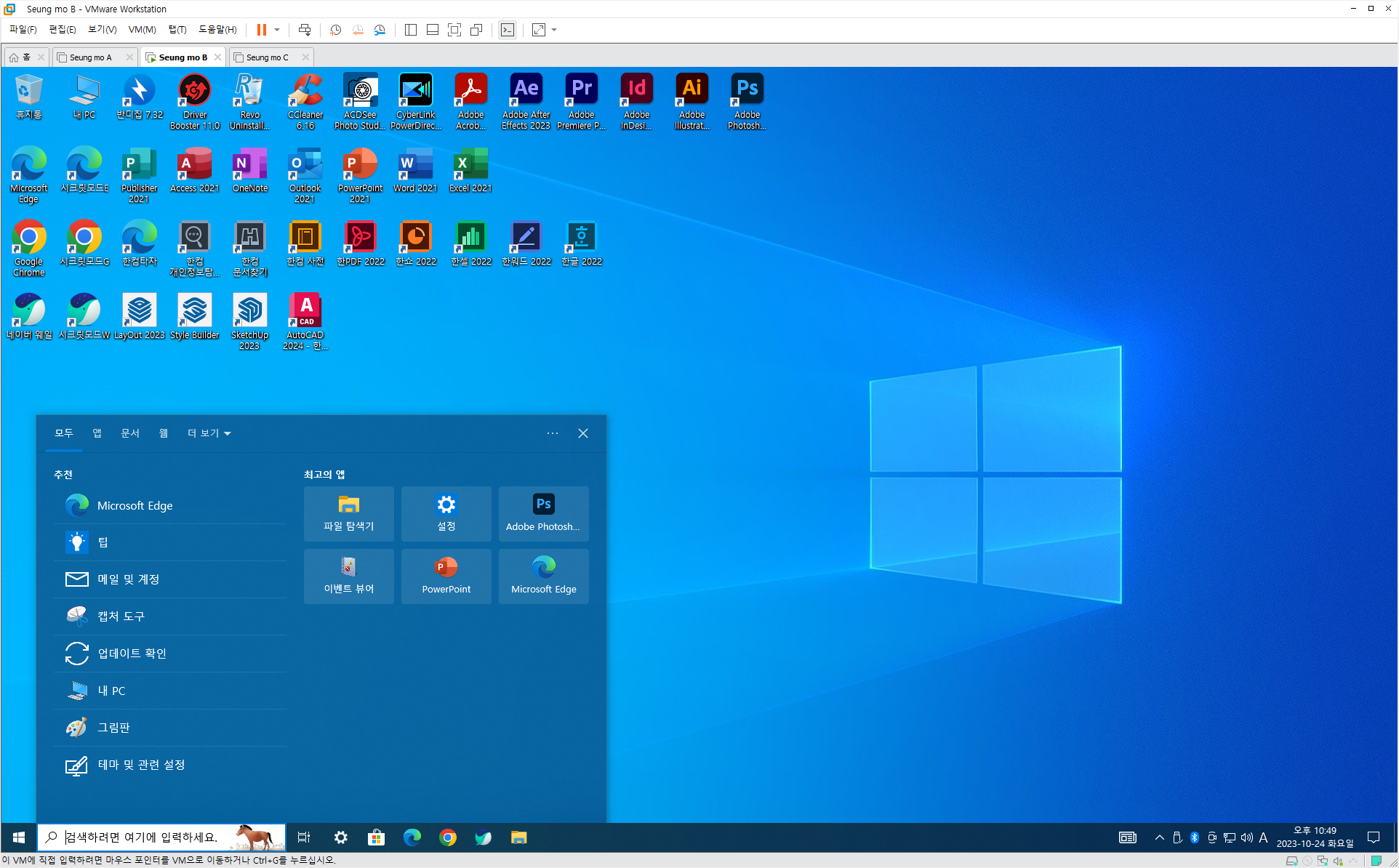Open Adobe Illustrator desktop shortcut
The height and width of the screenshot is (868, 1399).
(x=692, y=101)
